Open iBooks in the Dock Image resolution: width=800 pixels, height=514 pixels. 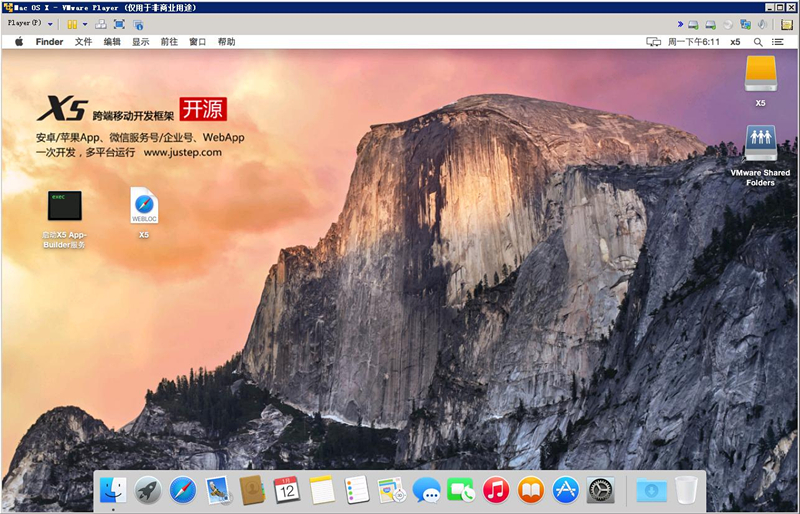531,490
